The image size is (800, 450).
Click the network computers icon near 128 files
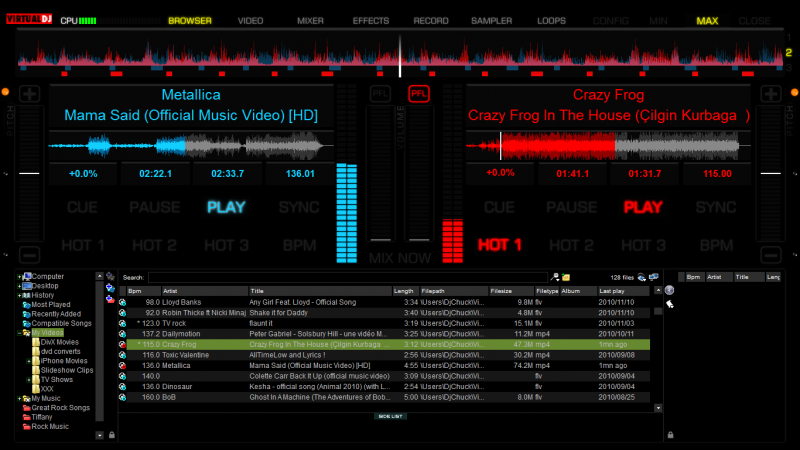(654, 277)
